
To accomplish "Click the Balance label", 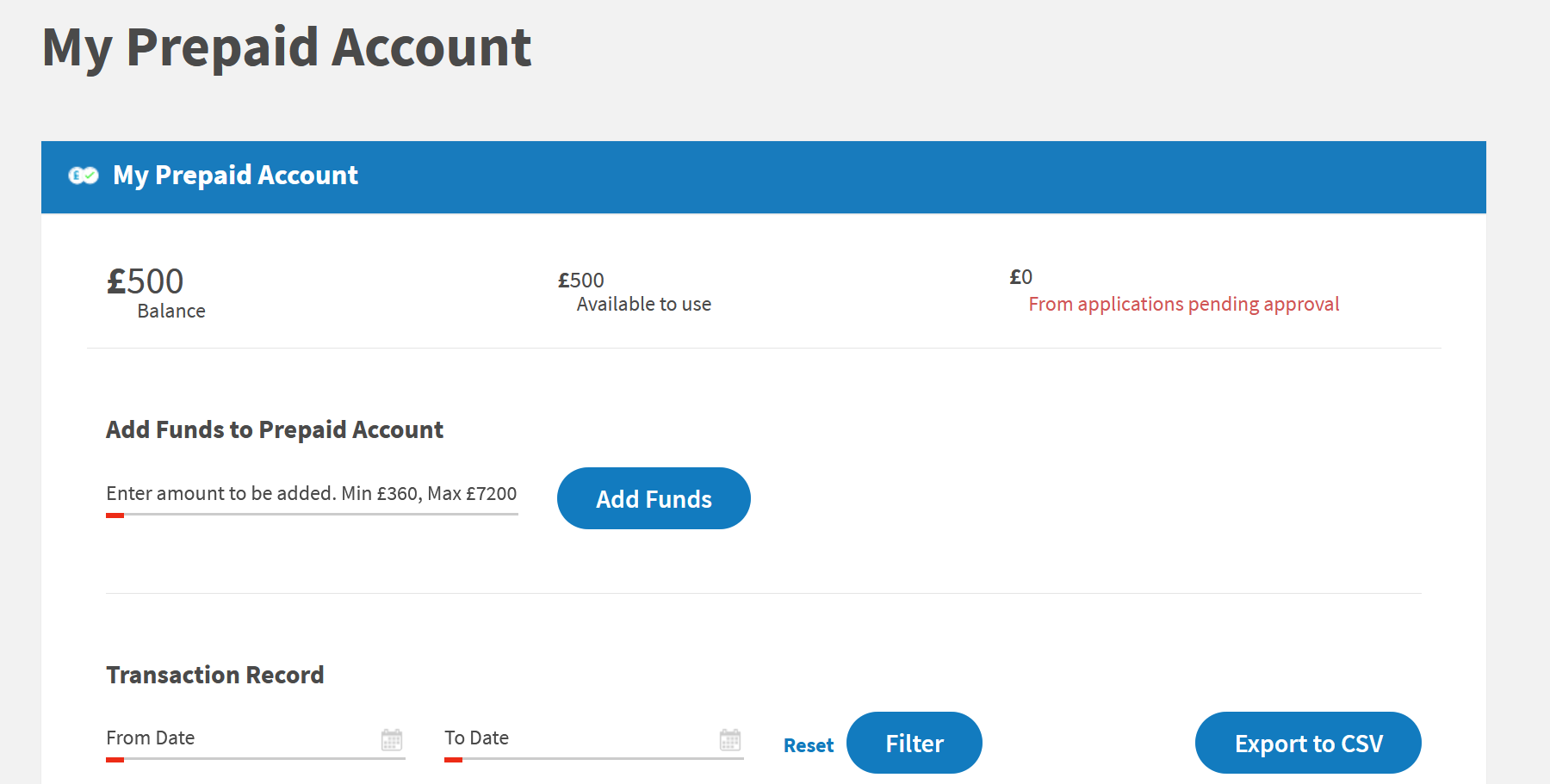I will click(x=171, y=311).
